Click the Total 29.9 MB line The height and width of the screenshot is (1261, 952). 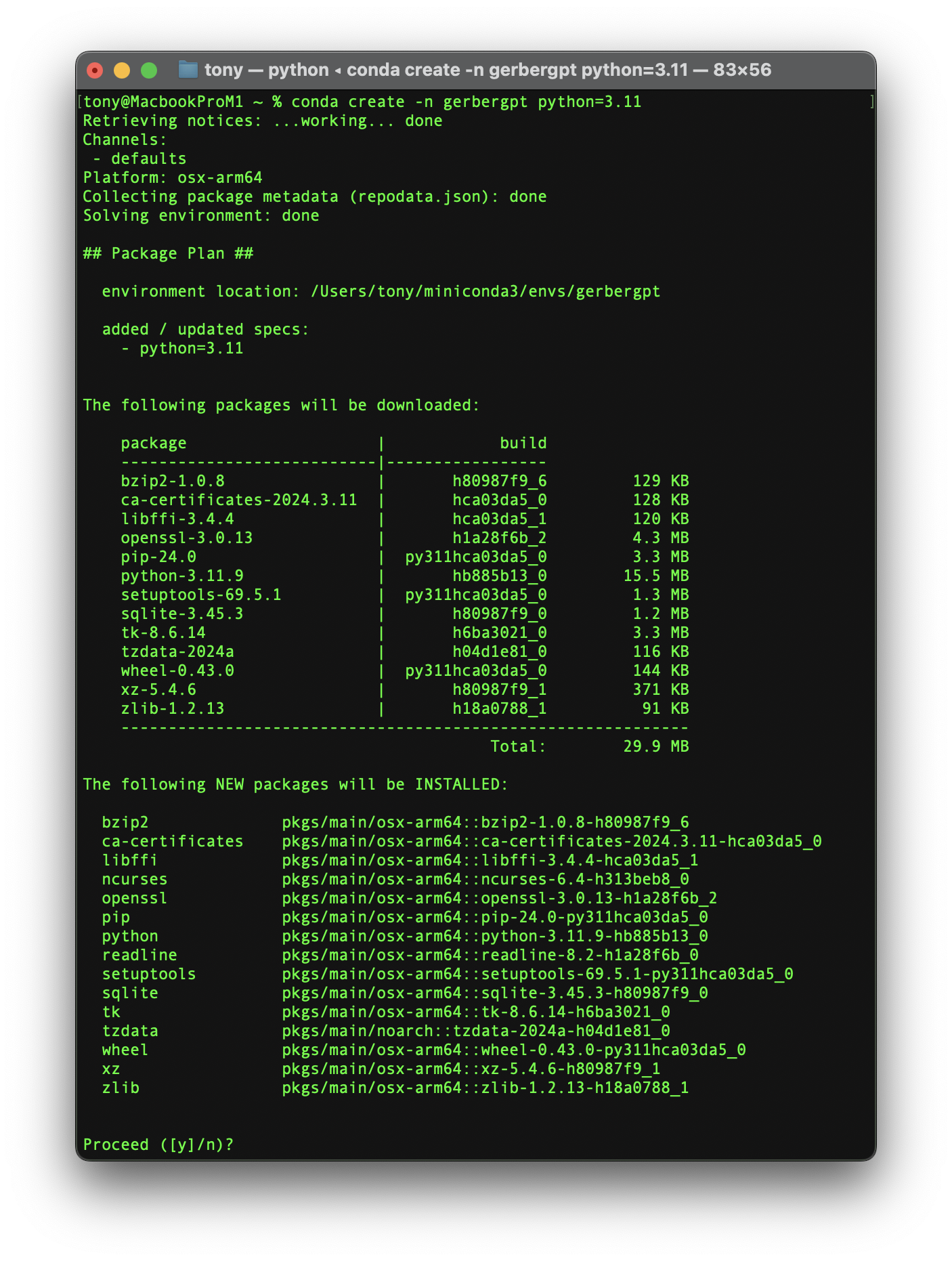[x=589, y=746]
